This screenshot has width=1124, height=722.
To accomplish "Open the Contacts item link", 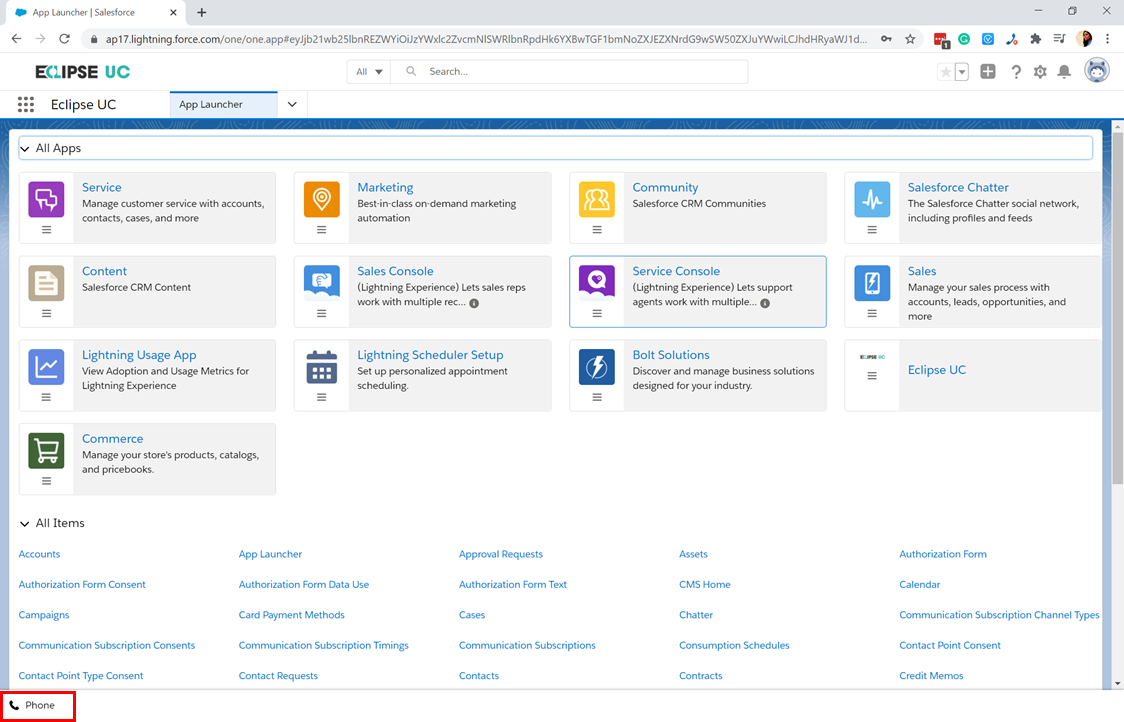I will 478,675.
